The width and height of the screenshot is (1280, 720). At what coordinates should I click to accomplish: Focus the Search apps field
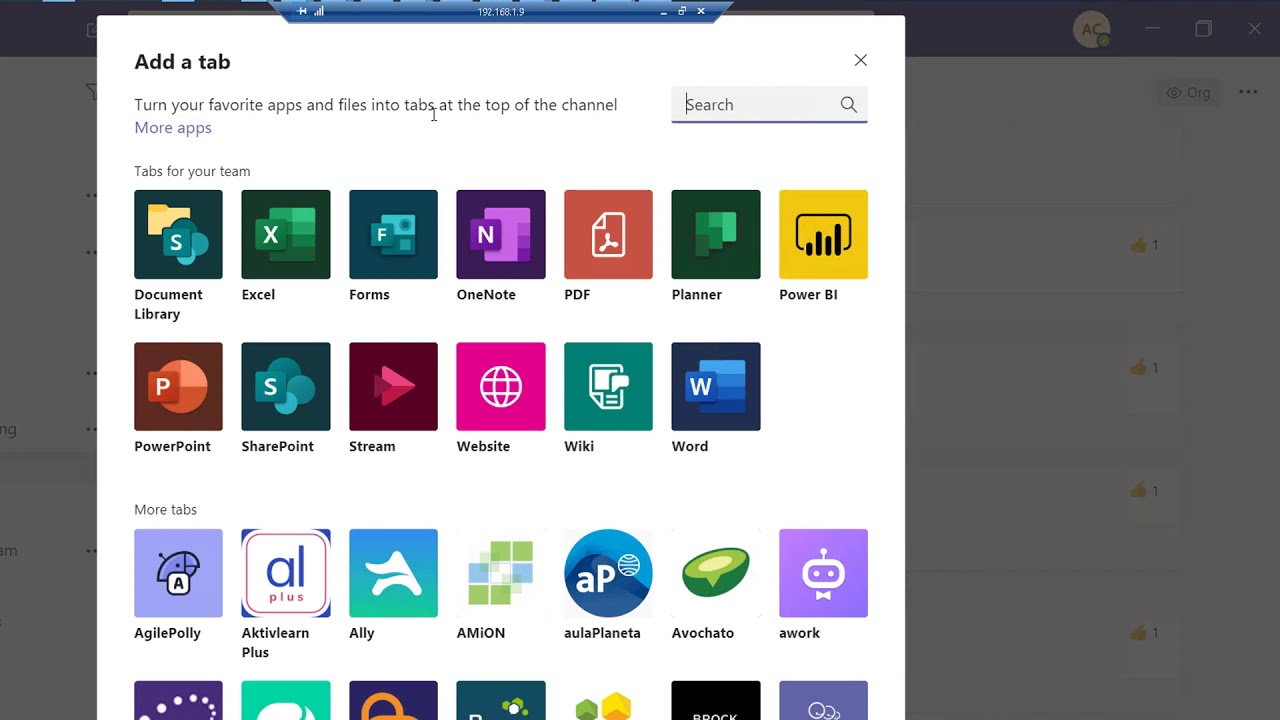(769, 104)
